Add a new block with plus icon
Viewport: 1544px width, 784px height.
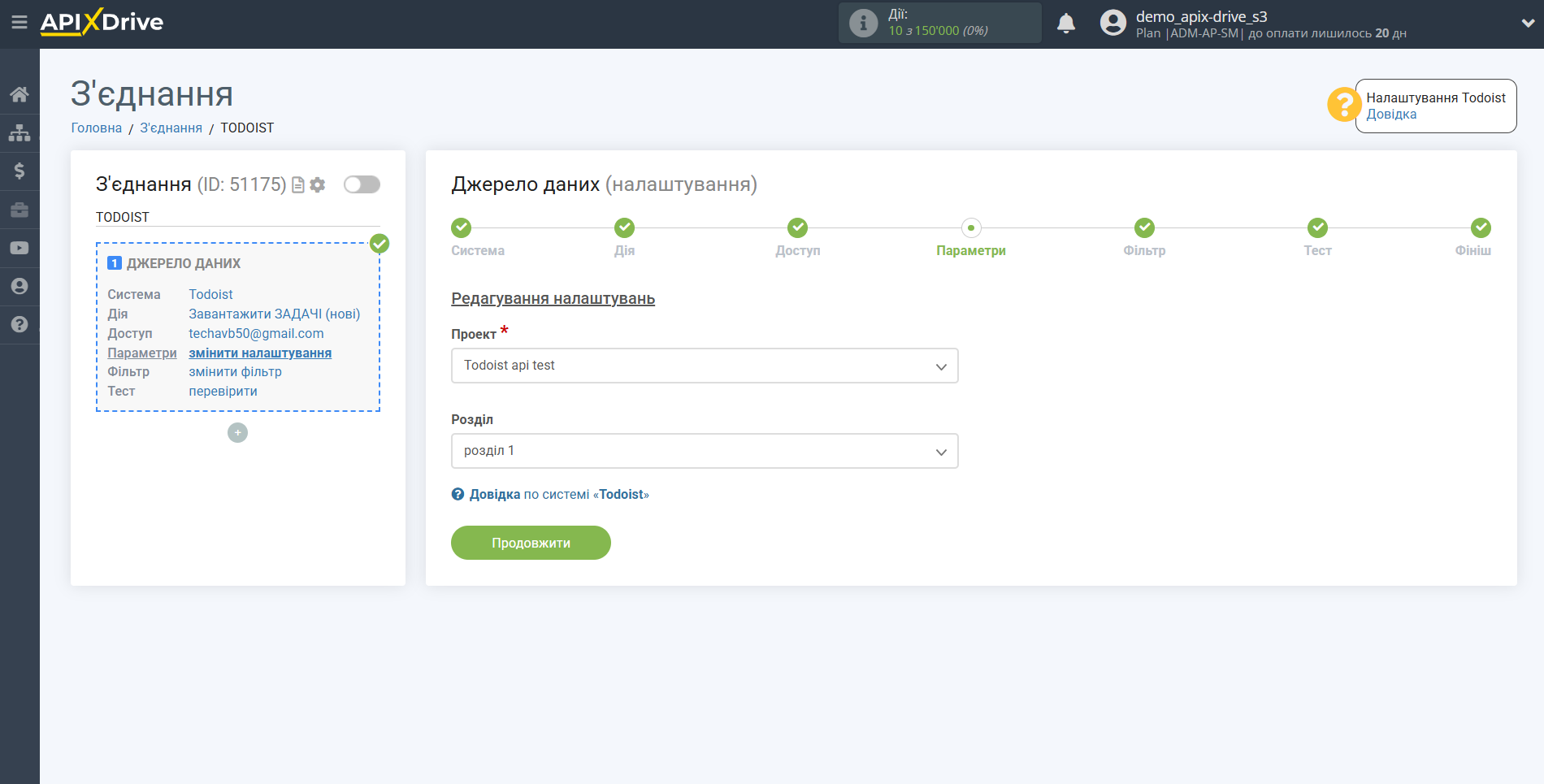[237, 432]
